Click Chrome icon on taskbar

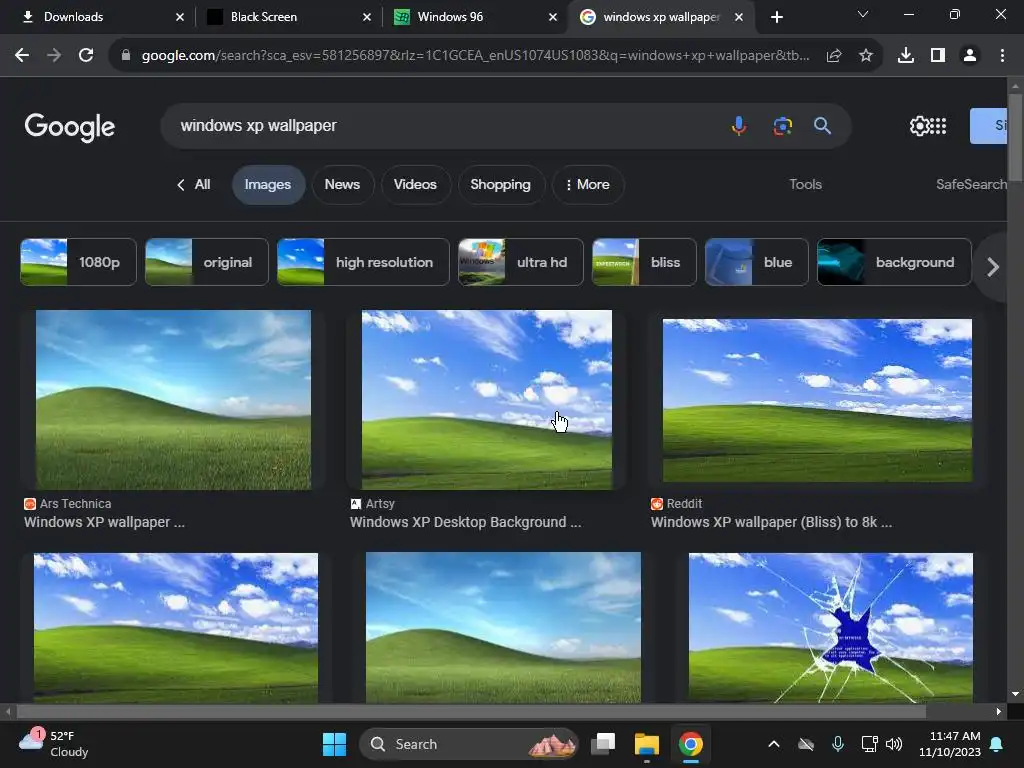coord(690,744)
